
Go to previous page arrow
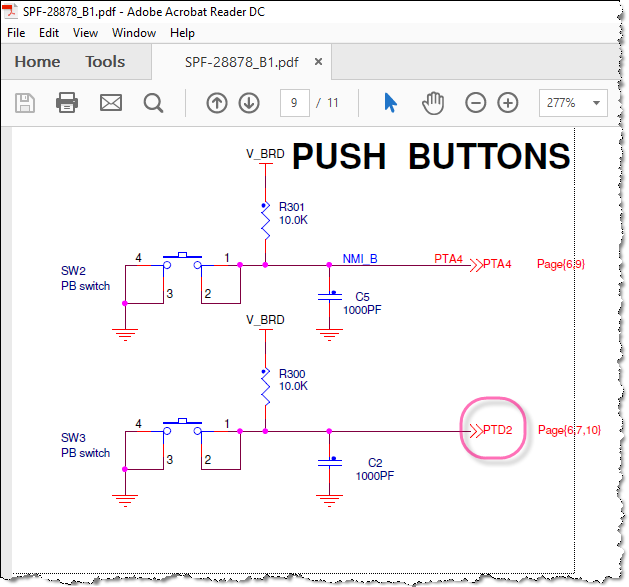[x=217, y=103]
